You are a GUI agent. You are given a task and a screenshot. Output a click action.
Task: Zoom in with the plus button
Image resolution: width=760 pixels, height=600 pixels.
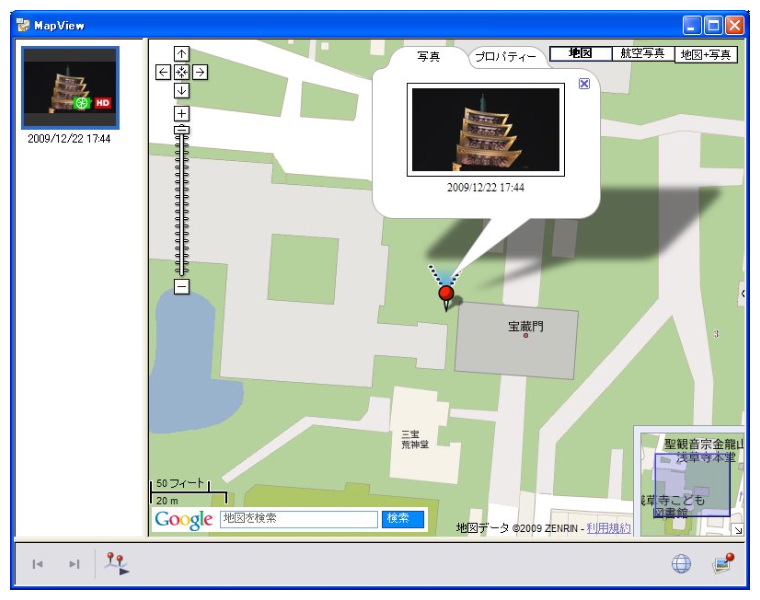[x=181, y=113]
